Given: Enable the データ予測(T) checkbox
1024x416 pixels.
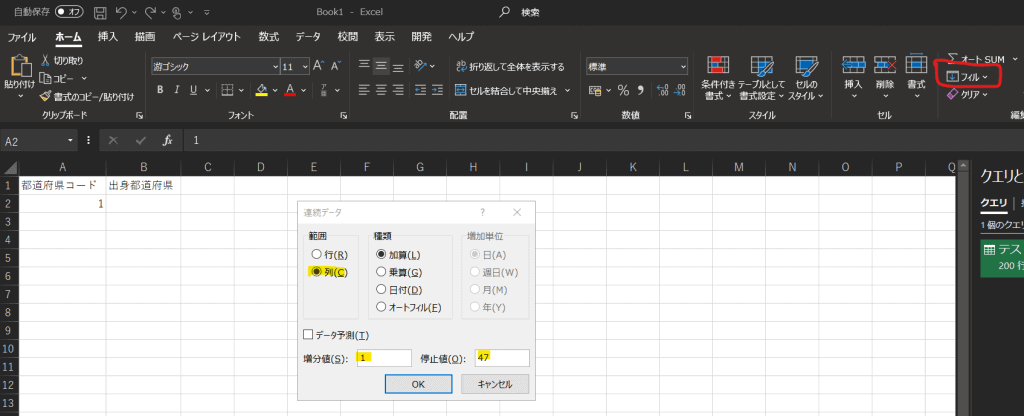Looking at the screenshot, I should pyautogui.click(x=308, y=335).
